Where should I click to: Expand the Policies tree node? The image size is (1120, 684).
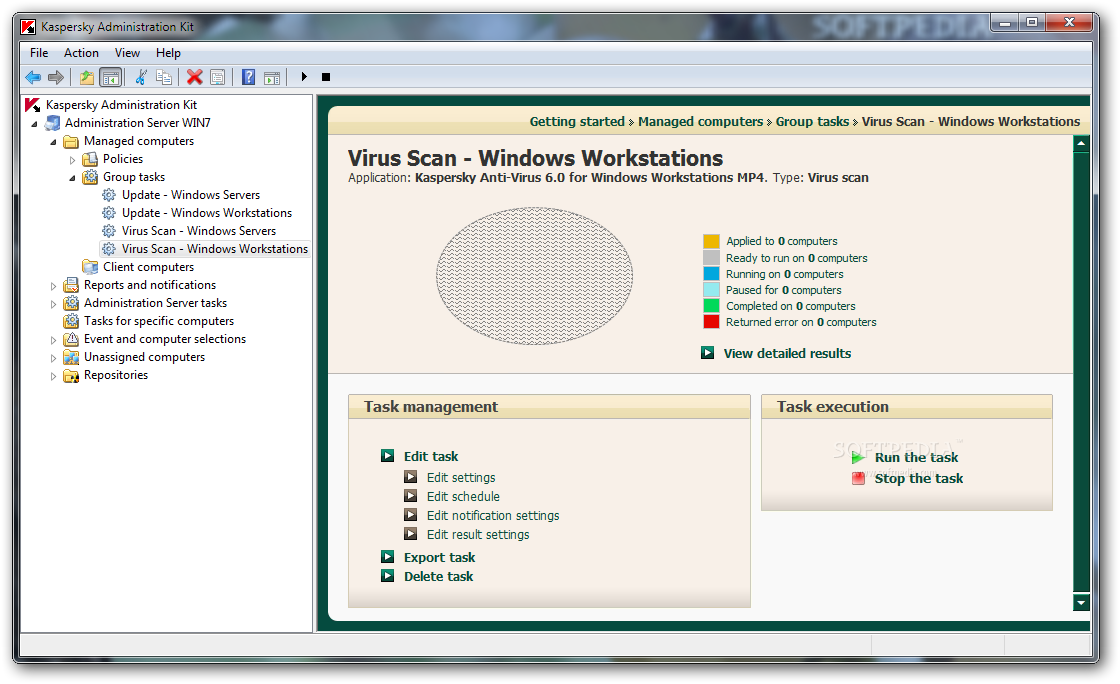click(72, 160)
